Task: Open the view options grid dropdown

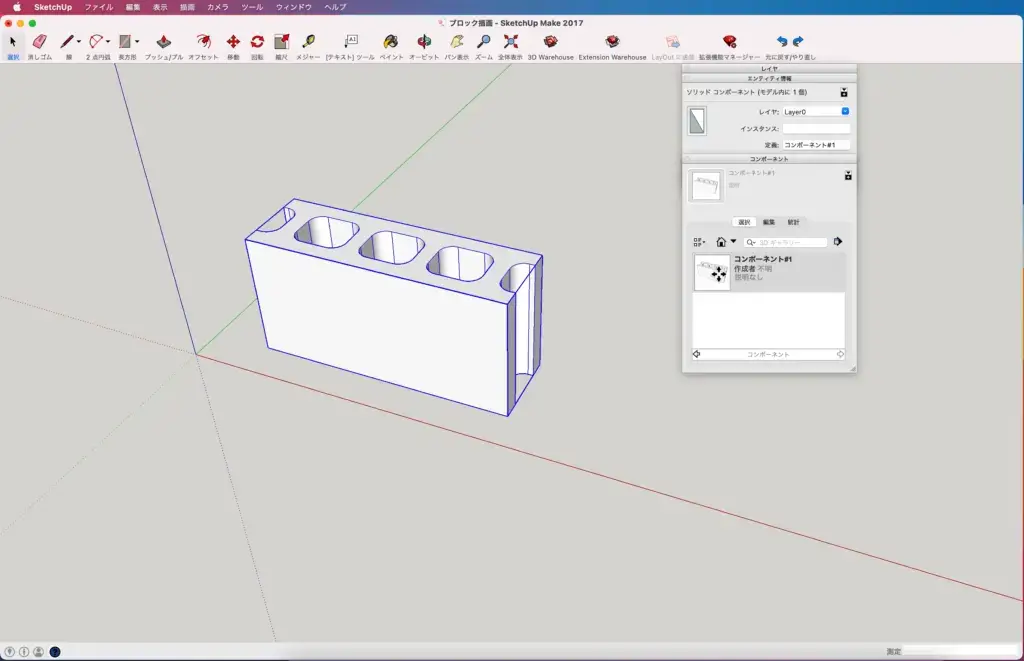Action: (x=699, y=242)
